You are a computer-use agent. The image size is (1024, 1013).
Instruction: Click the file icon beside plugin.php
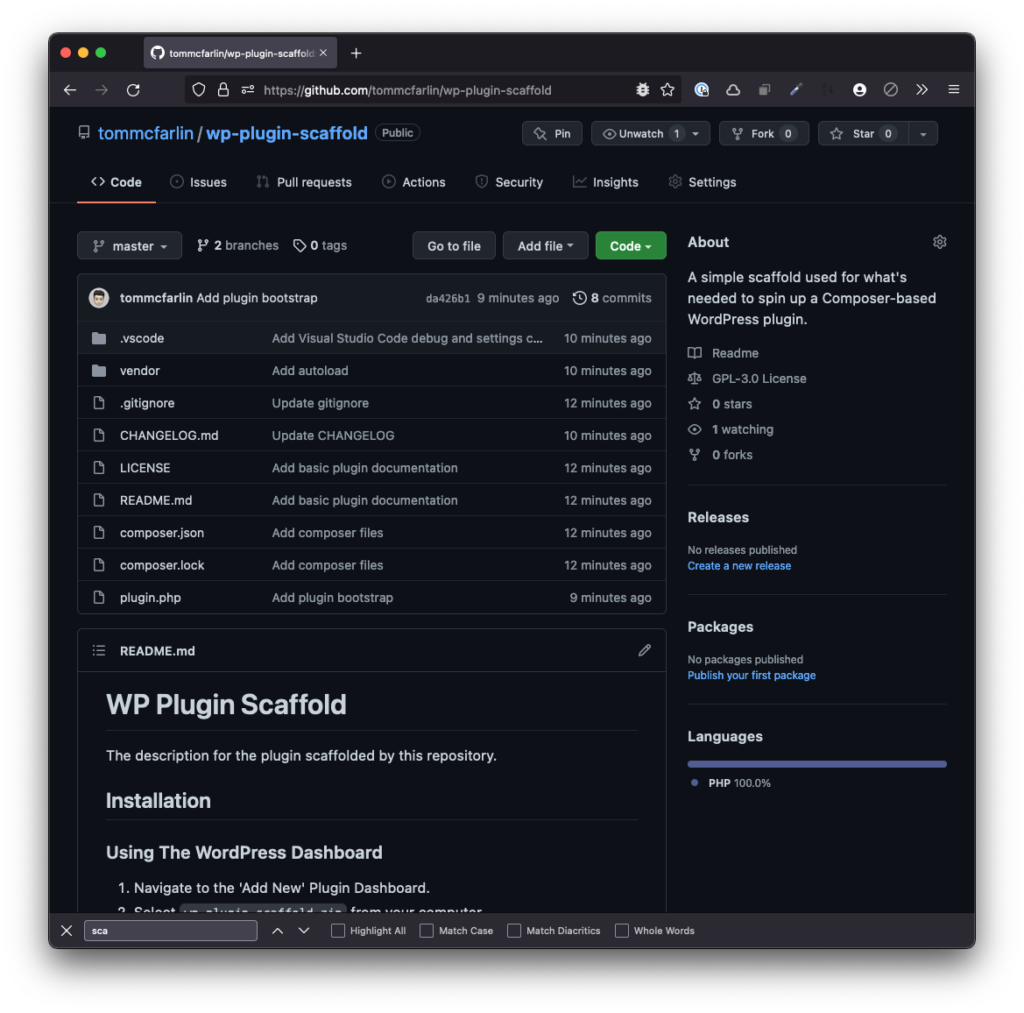99,598
